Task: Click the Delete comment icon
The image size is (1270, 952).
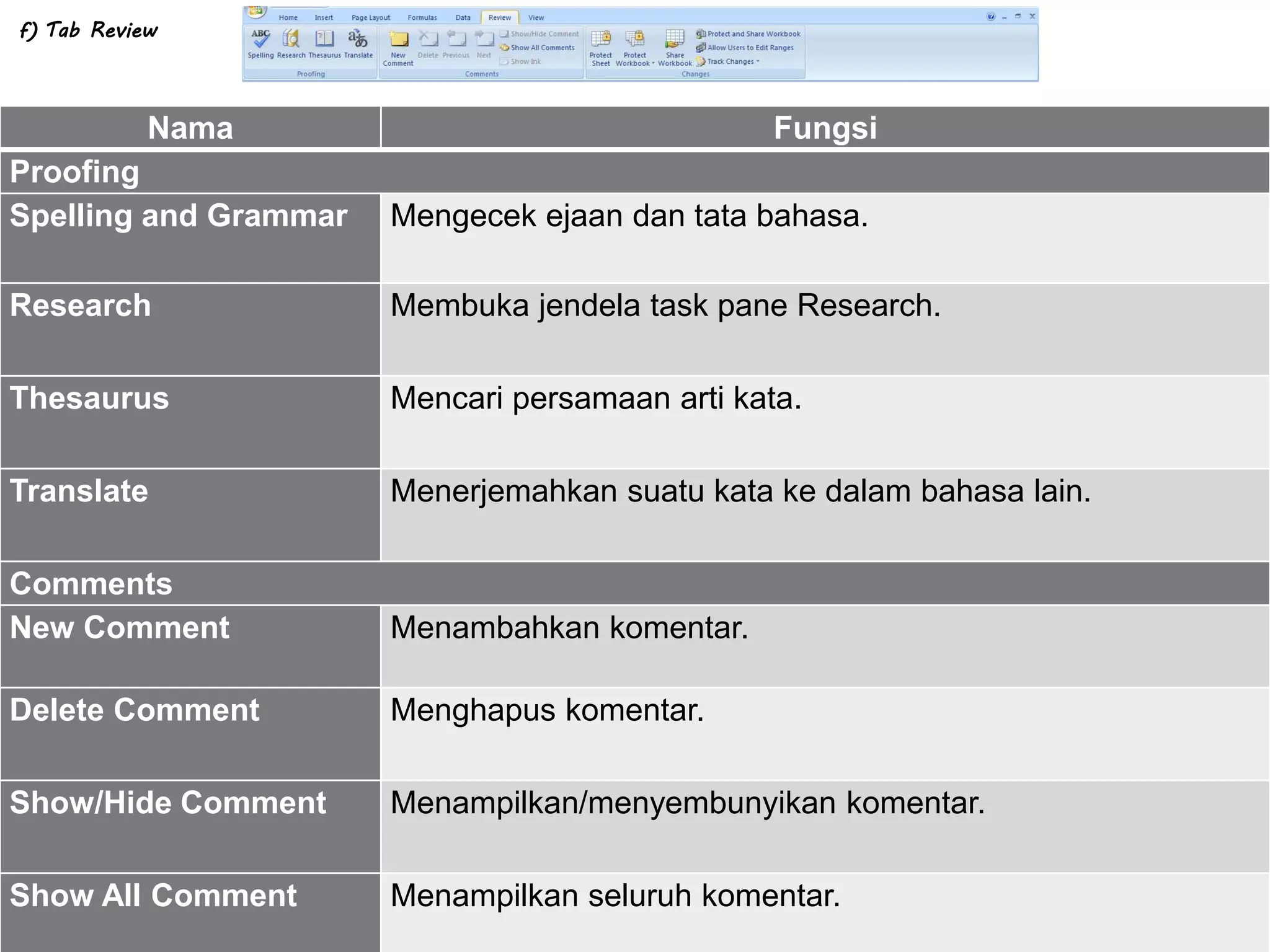Action: 428,40
